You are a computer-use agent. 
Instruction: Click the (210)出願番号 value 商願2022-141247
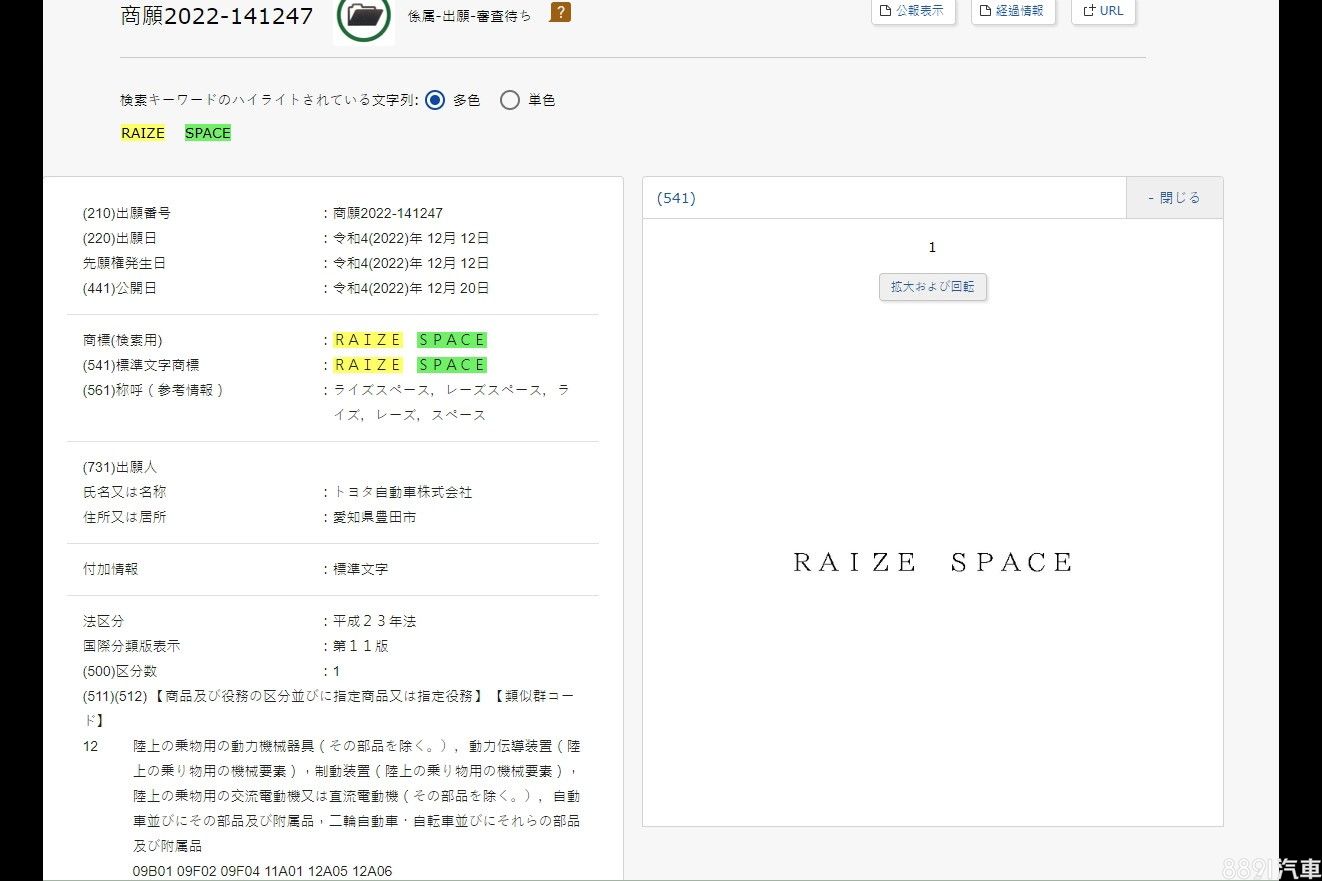click(x=388, y=213)
